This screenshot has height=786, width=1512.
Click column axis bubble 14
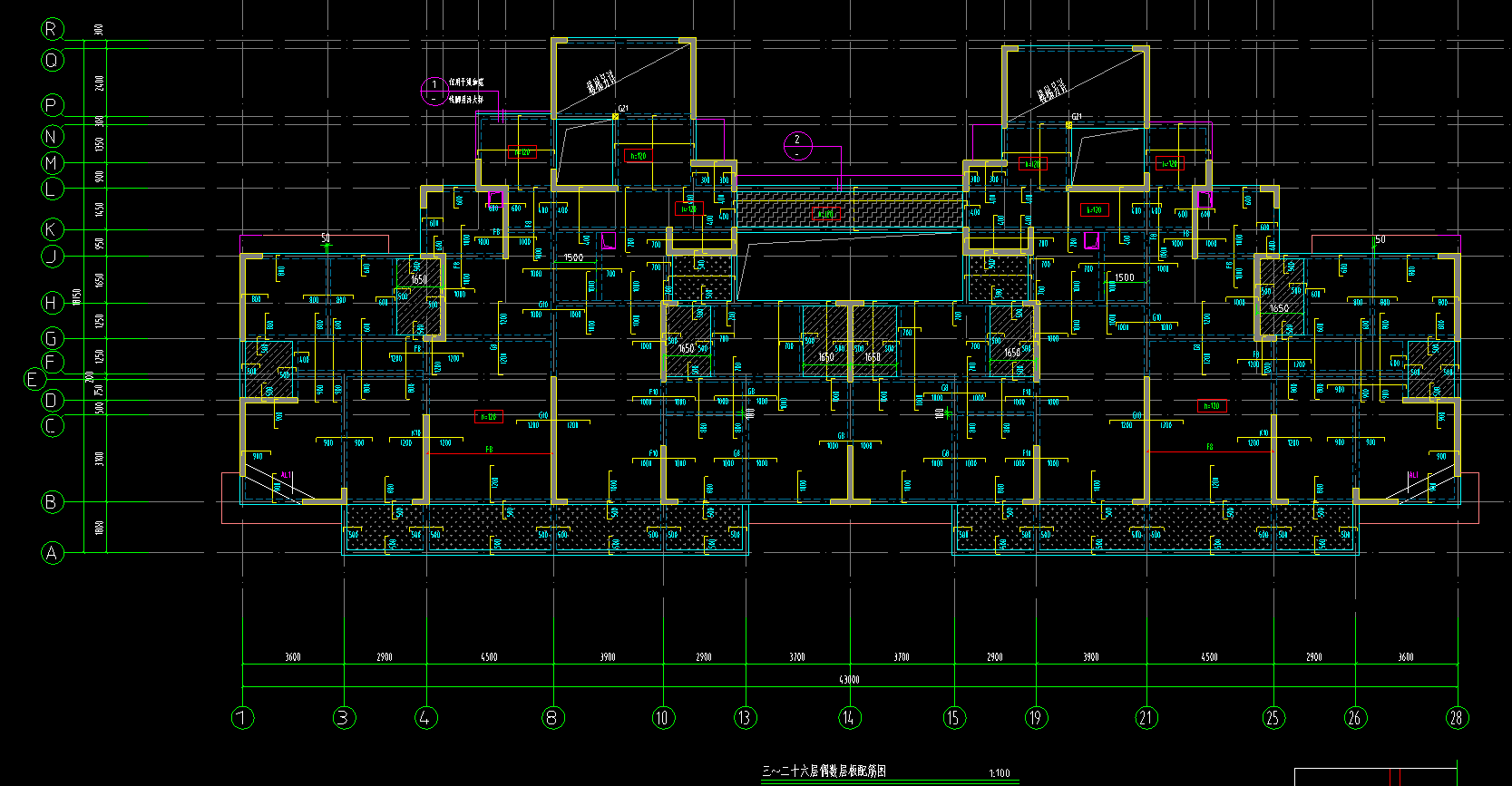[x=849, y=718]
